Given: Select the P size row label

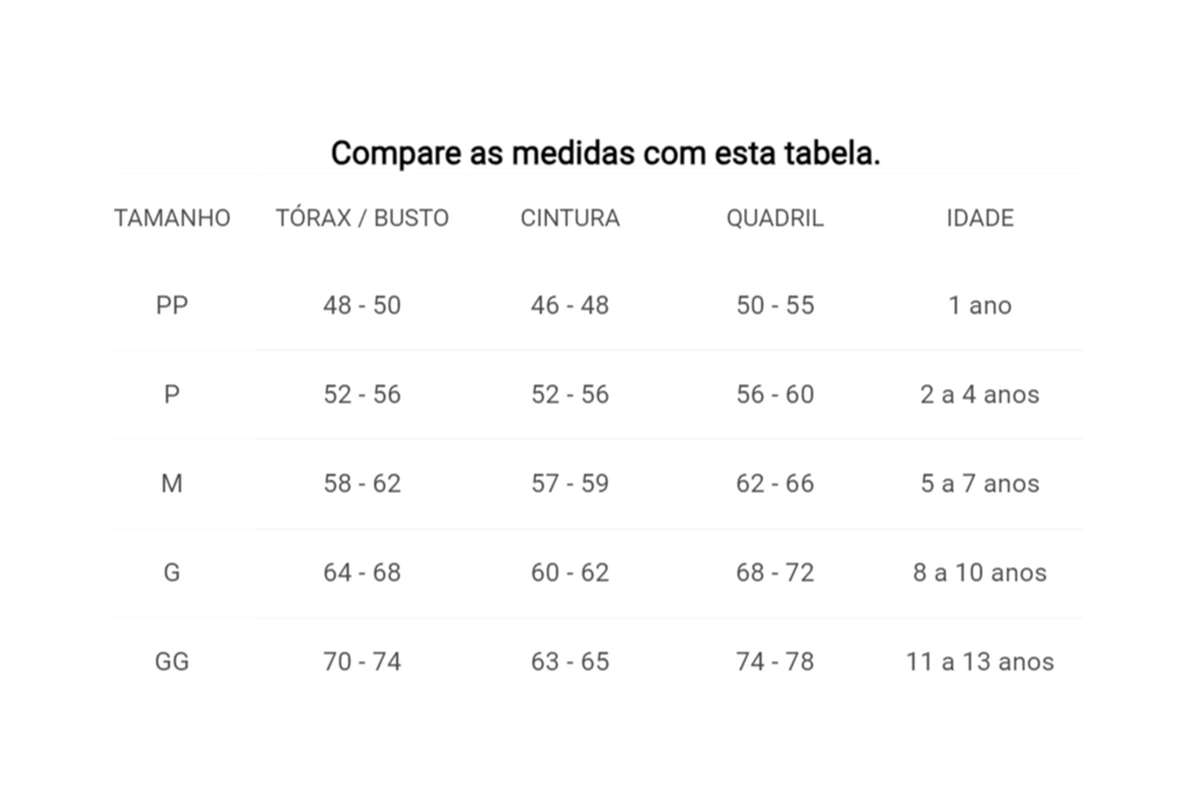Looking at the screenshot, I should point(172,394).
